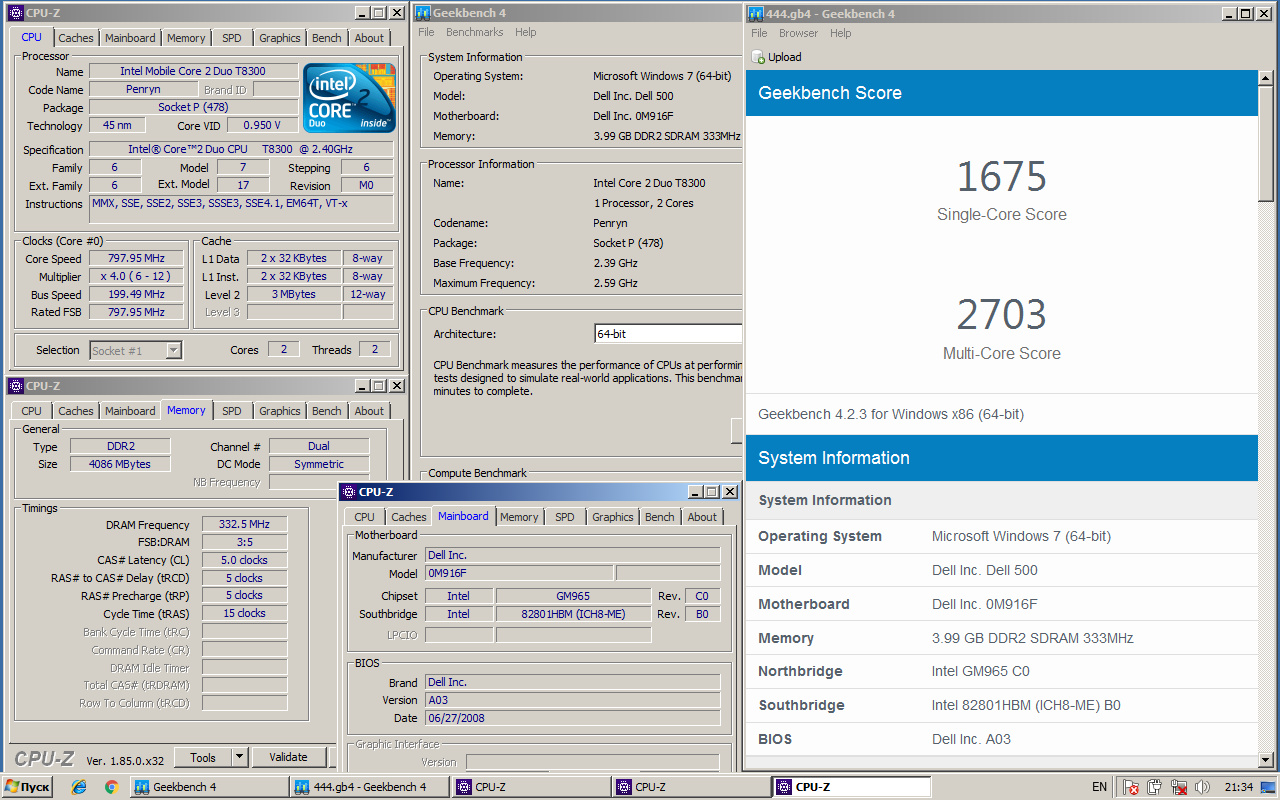Open the Start (Пуск) menu

[x=27, y=787]
